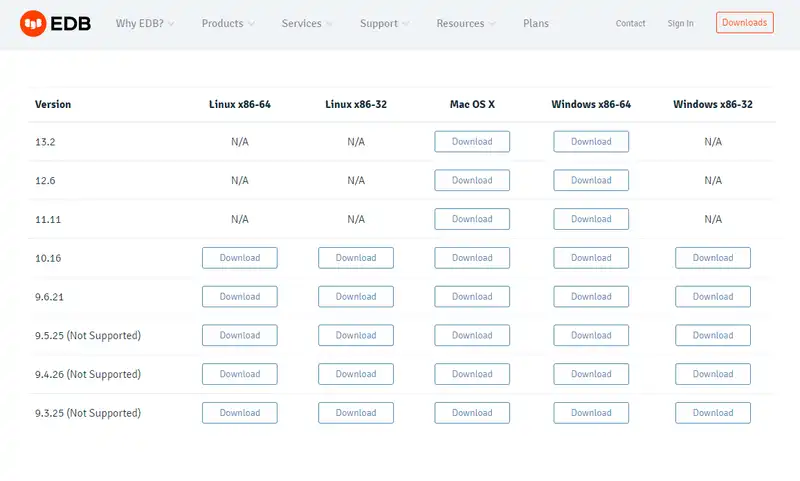
Task: Expand the Services navigation menu
Action: coord(307,23)
